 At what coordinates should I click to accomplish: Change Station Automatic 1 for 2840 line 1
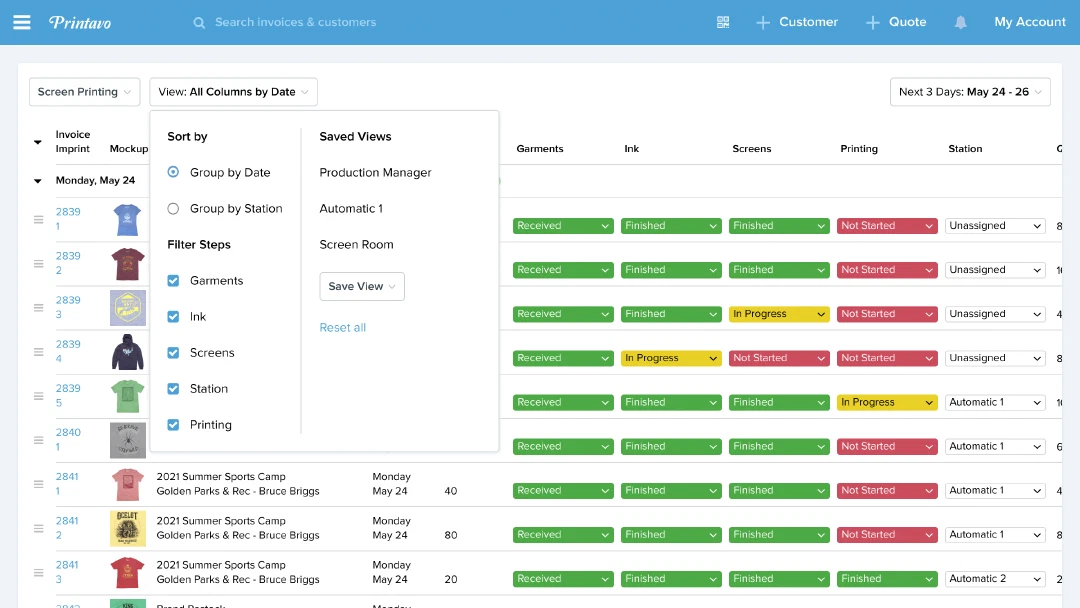995,446
